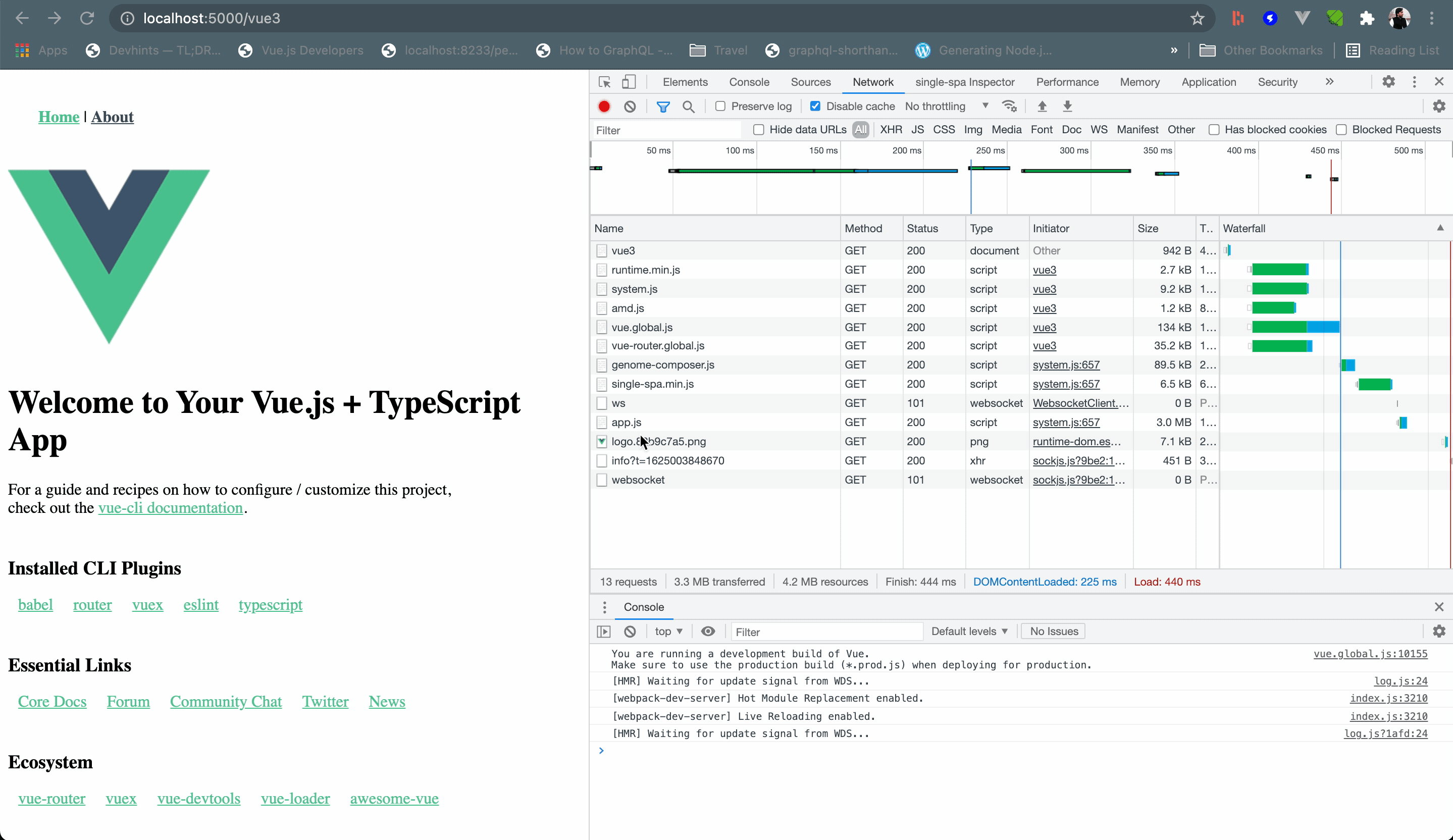The height and width of the screenshot is (840, 1453).
Task: Open the top context selector dropdown
Action: pos(668,632)
